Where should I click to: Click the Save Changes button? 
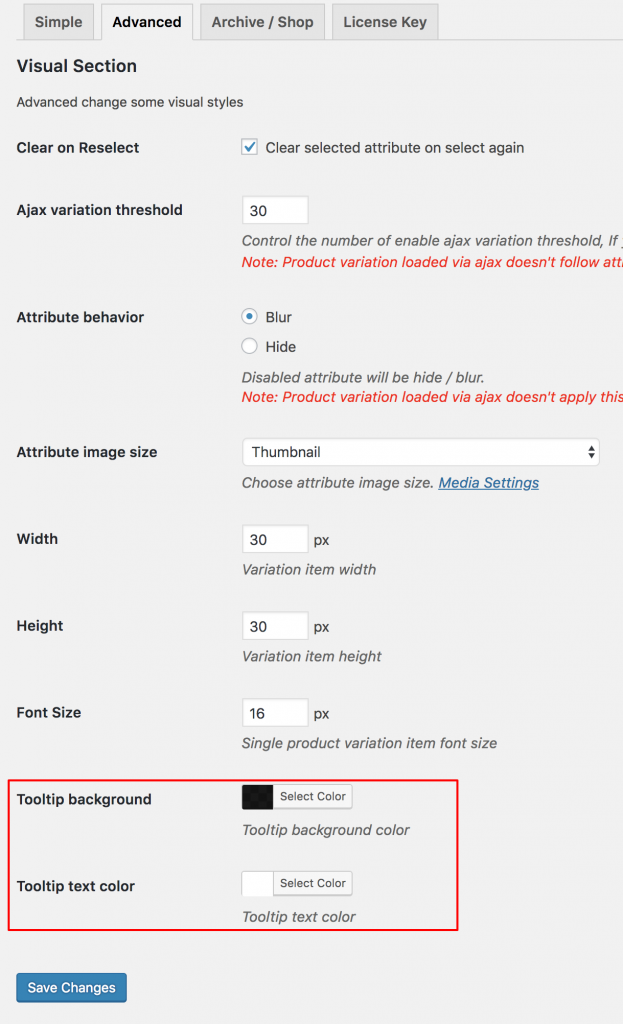point(71,987)
